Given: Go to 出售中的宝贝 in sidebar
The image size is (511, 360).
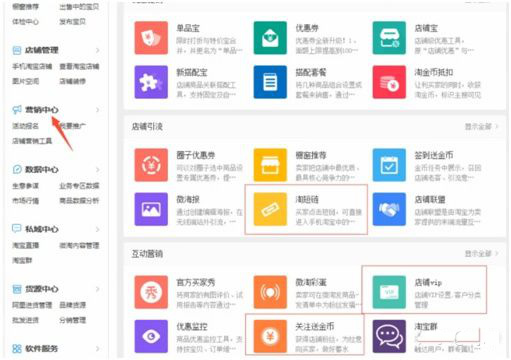Looking at the screenshot, I should (79, 7).
